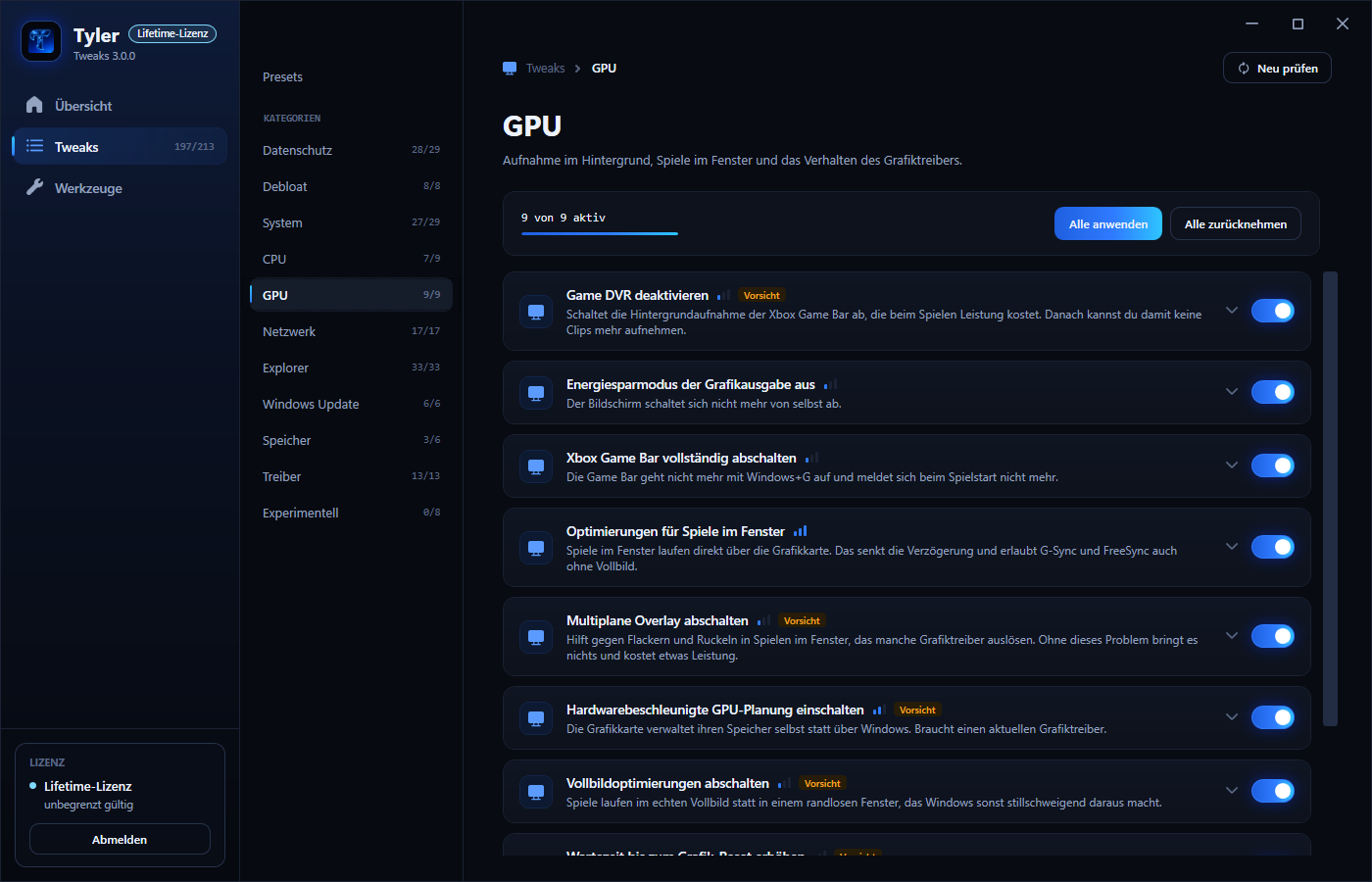Click the Übersicht home icon

(34, 105)
